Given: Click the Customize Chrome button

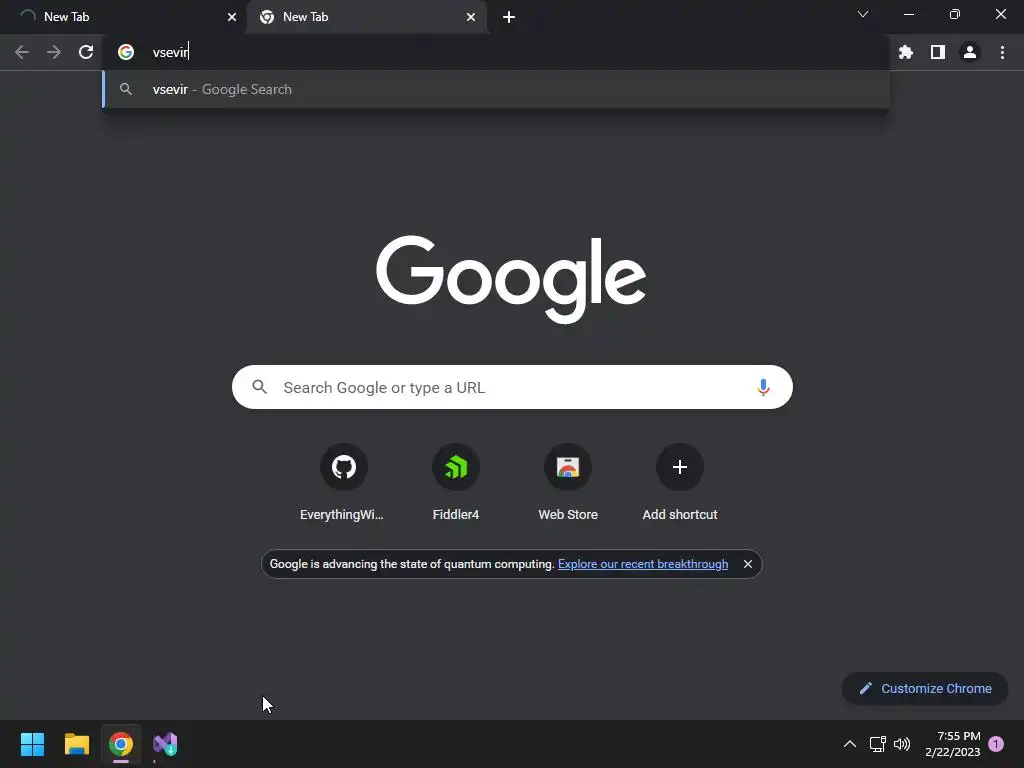Looking at the screenshot, I should point(925,688).
